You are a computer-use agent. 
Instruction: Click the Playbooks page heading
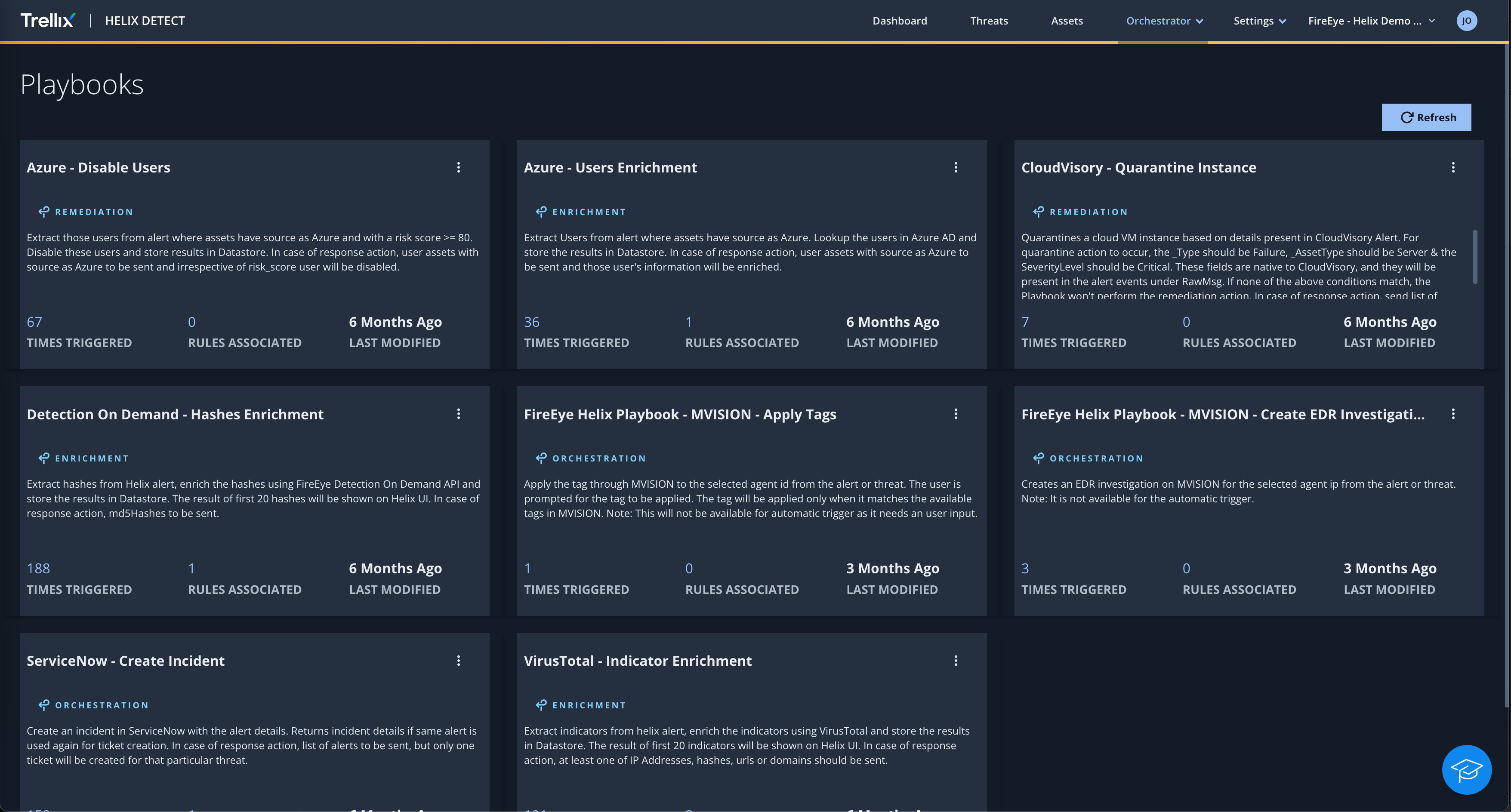(x=82, y=84)
